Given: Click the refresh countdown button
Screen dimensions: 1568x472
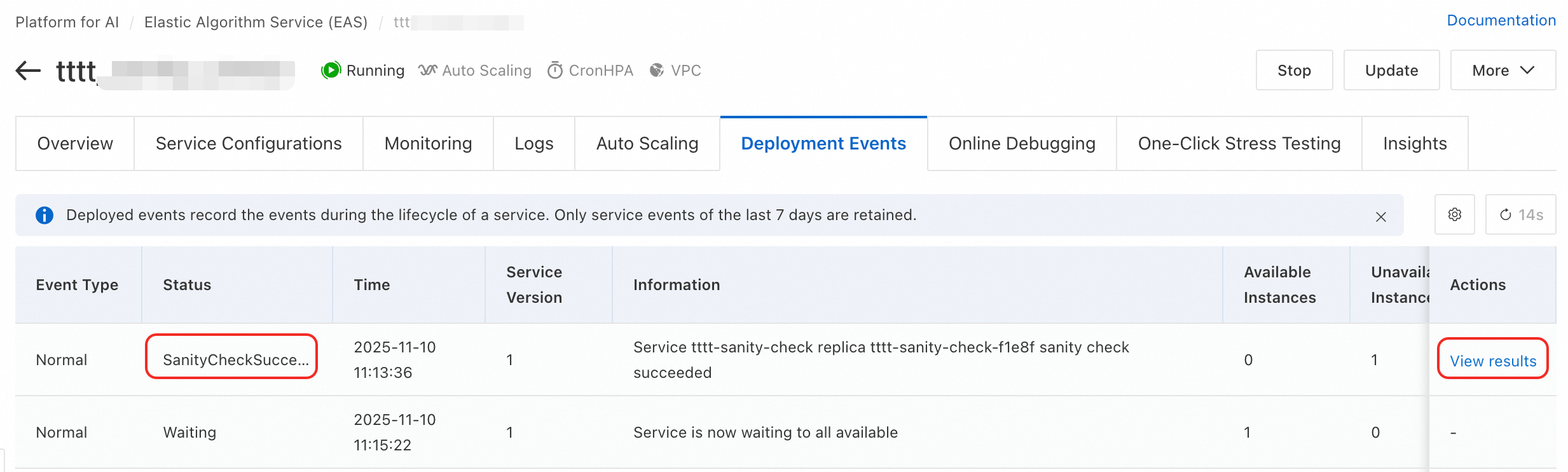Looking at the screenshot, I should 1520,215.
